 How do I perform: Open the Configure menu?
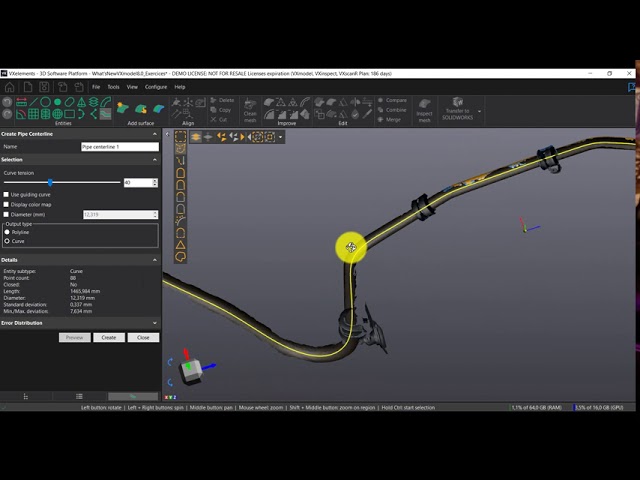pyautogui.click(x=156, y=87)
